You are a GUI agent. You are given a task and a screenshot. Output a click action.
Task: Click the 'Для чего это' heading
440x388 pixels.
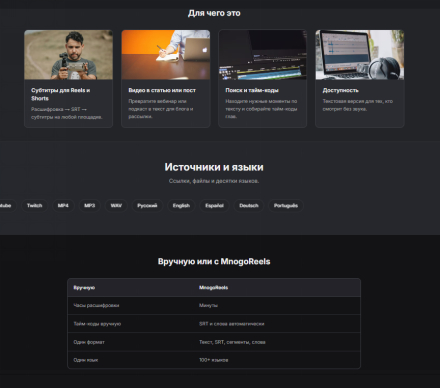point(214,13)
